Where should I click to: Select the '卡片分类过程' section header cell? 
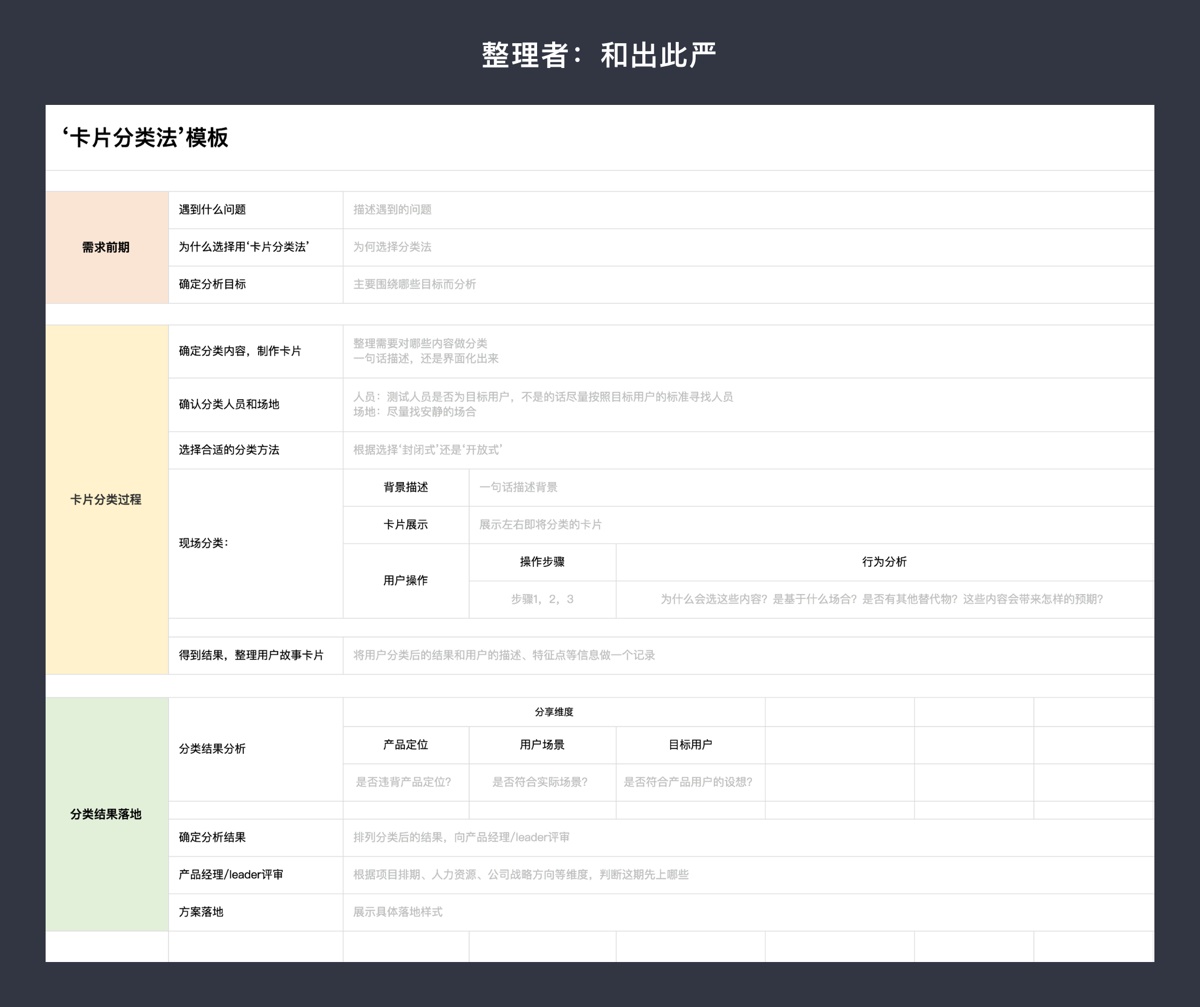click(x=106, y=499)
